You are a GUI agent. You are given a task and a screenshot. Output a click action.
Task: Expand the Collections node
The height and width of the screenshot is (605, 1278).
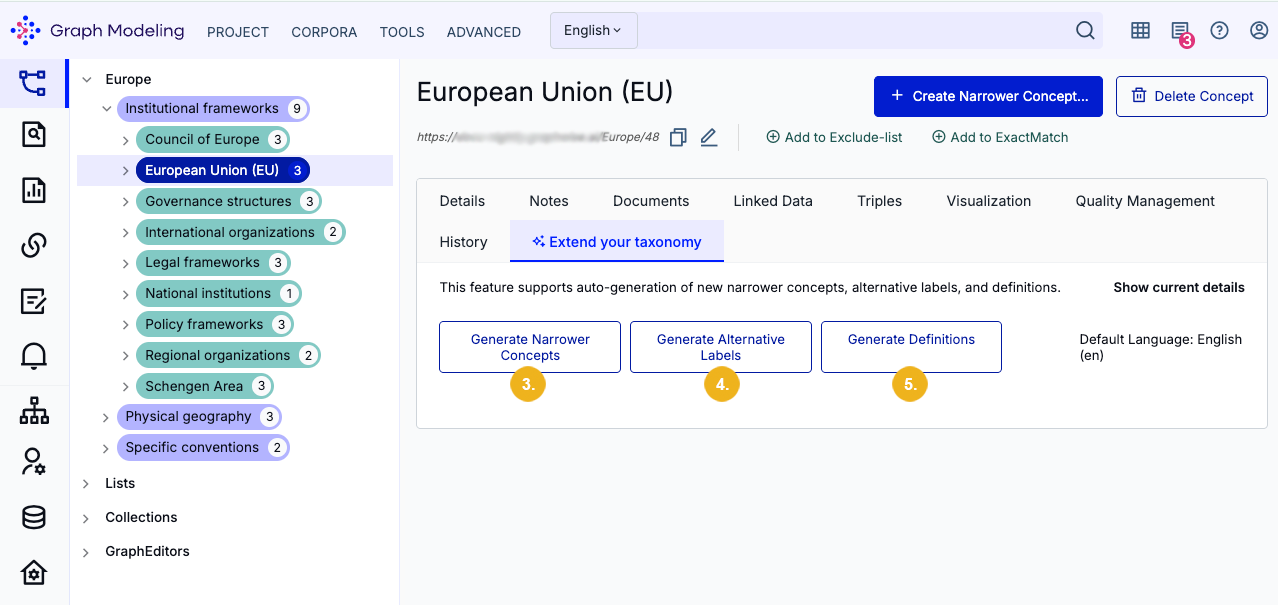tap(87, 517)
